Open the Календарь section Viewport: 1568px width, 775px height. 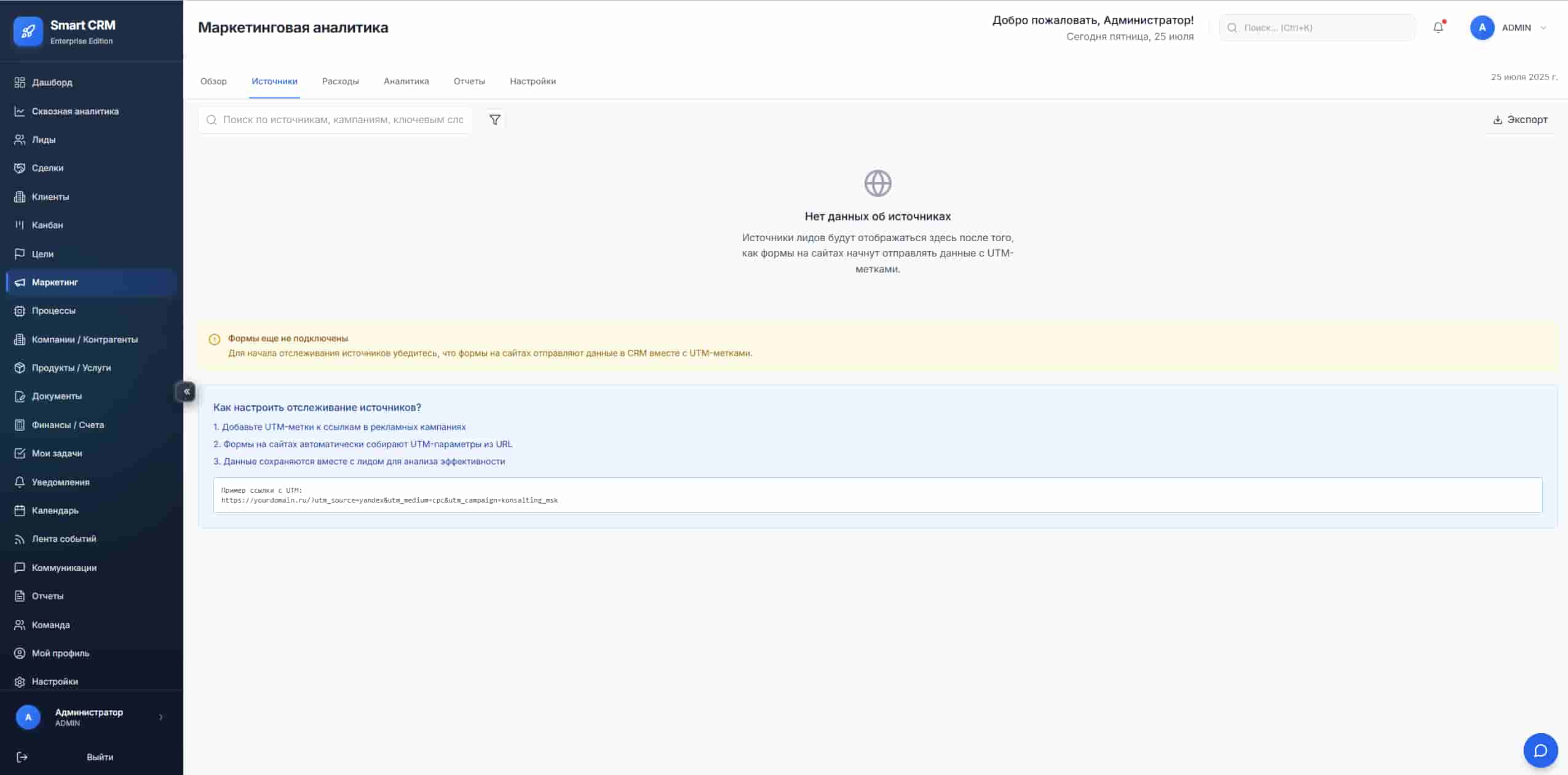click(x=55, y=510)
